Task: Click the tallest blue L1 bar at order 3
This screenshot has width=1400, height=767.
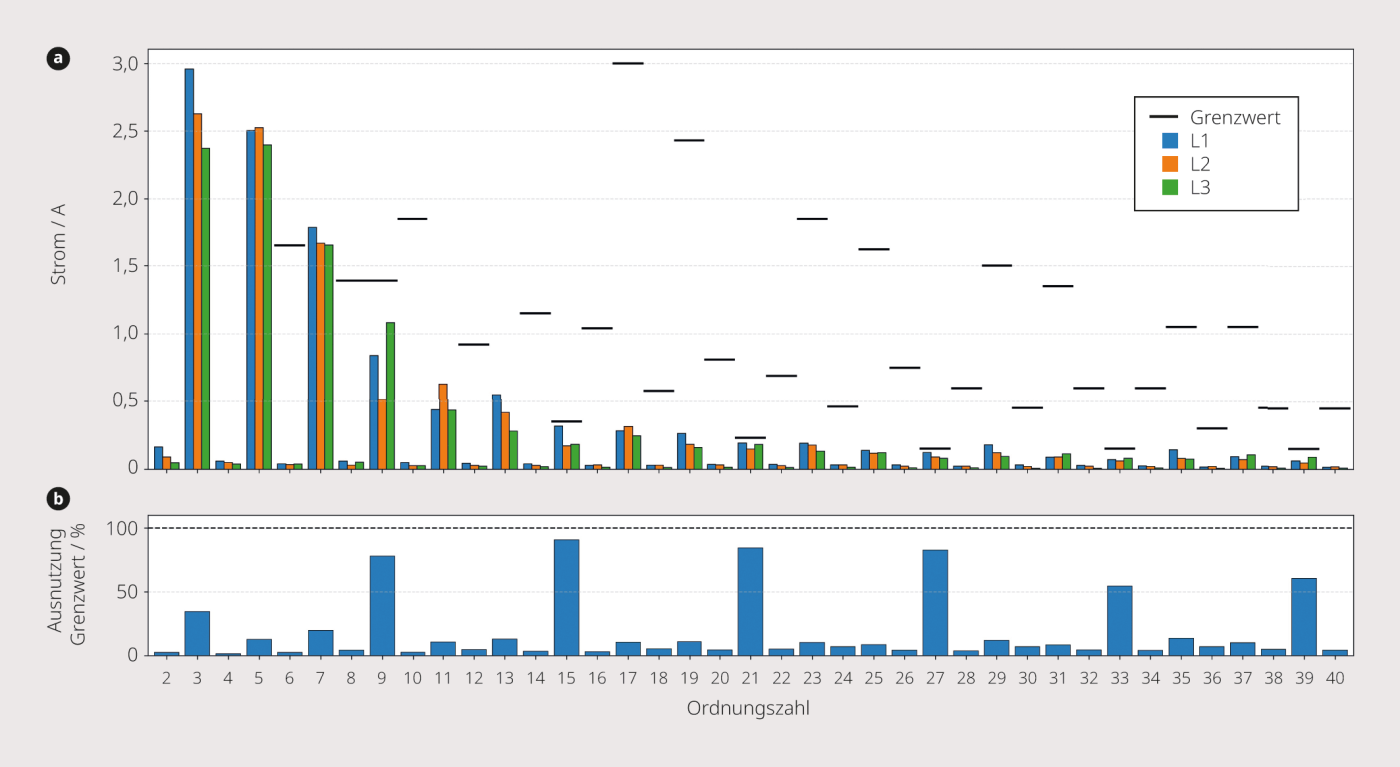Action: point(189,268)
